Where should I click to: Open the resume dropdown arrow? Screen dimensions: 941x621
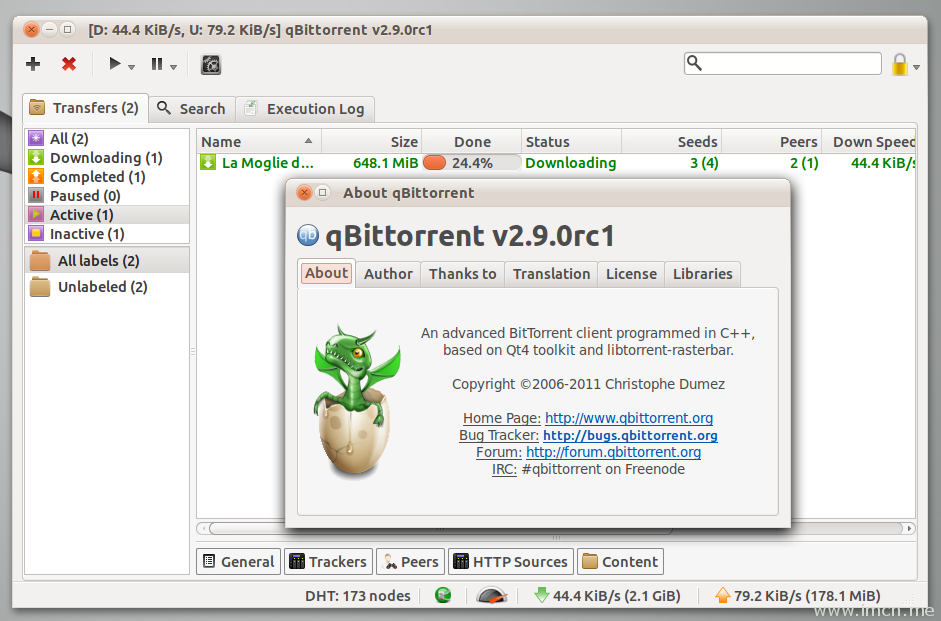pyautogui.click(x=131, y=67)
